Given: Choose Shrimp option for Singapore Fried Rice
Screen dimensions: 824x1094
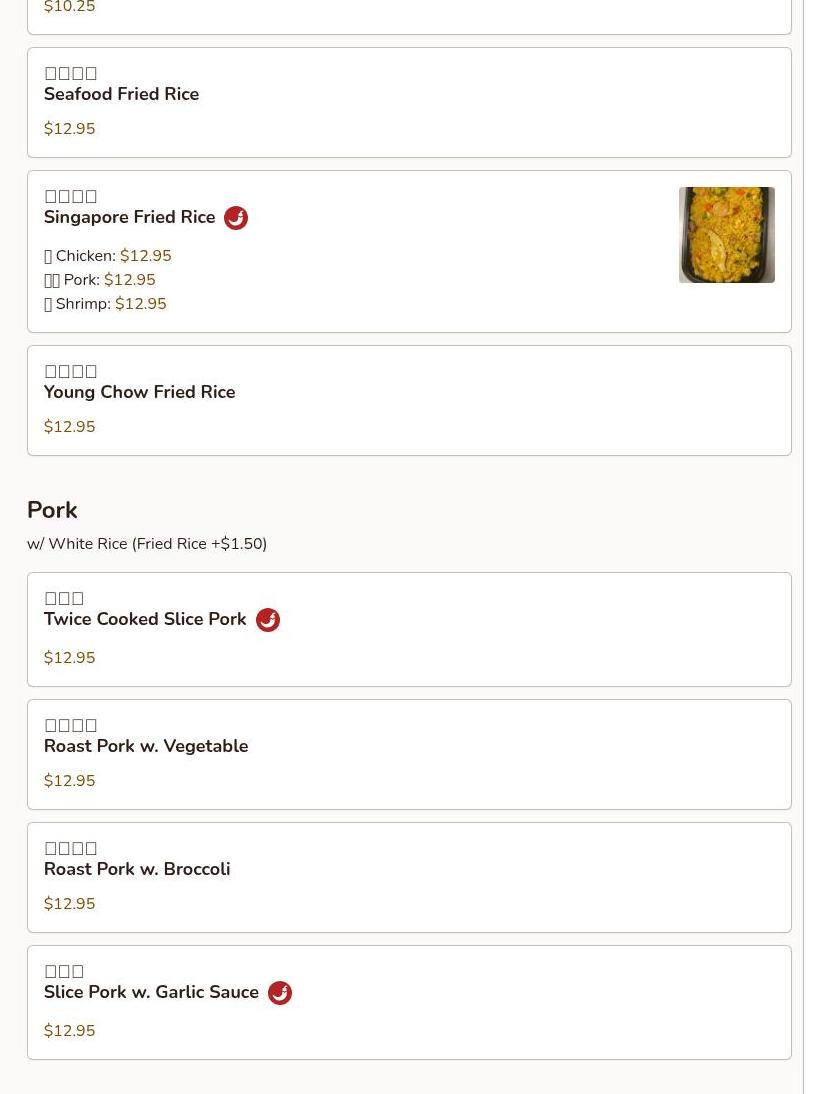Looking at the screenshot, I should click(105, 304).
